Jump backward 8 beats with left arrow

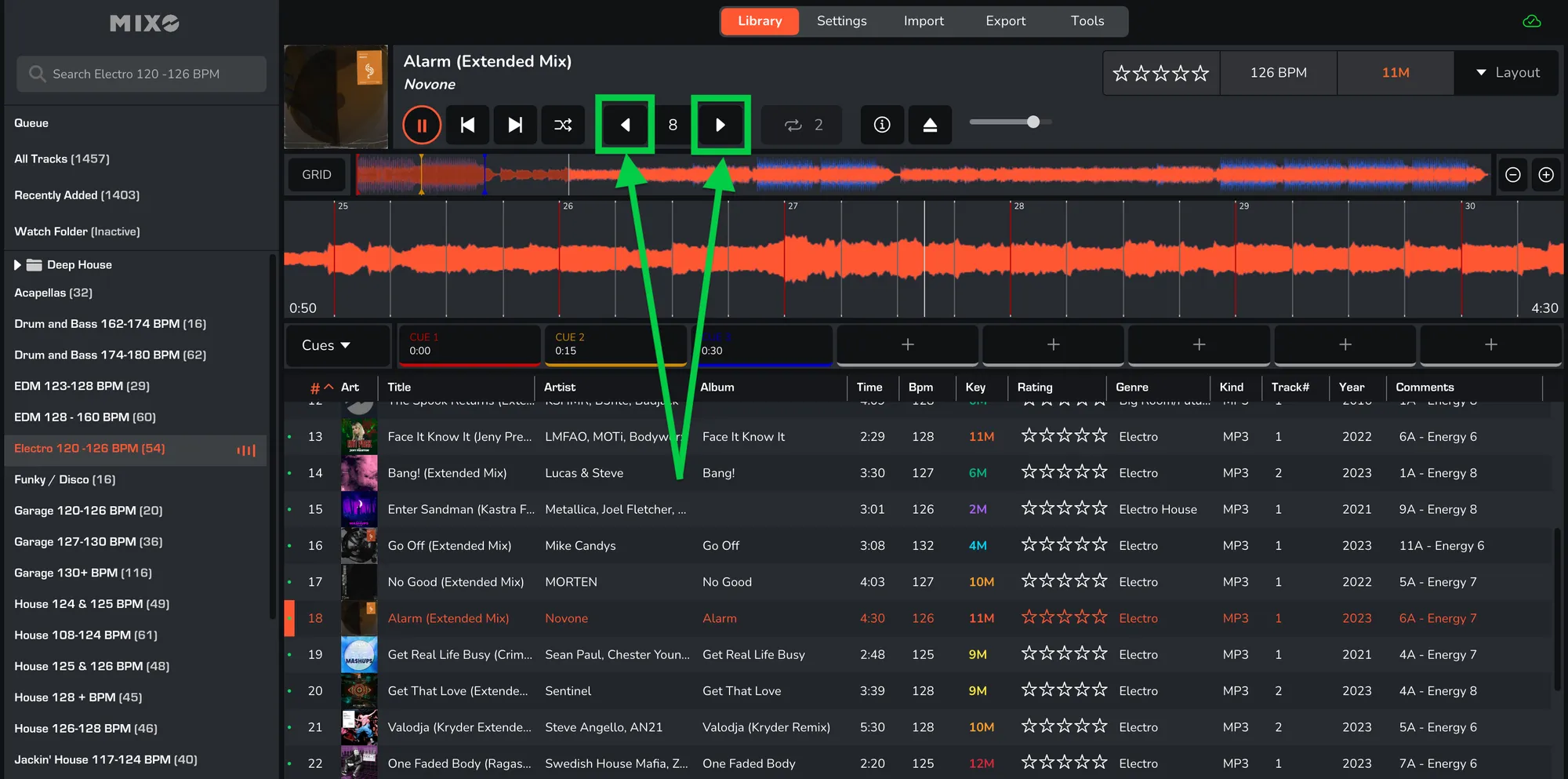pyautogui.click(x=626, y=125)
